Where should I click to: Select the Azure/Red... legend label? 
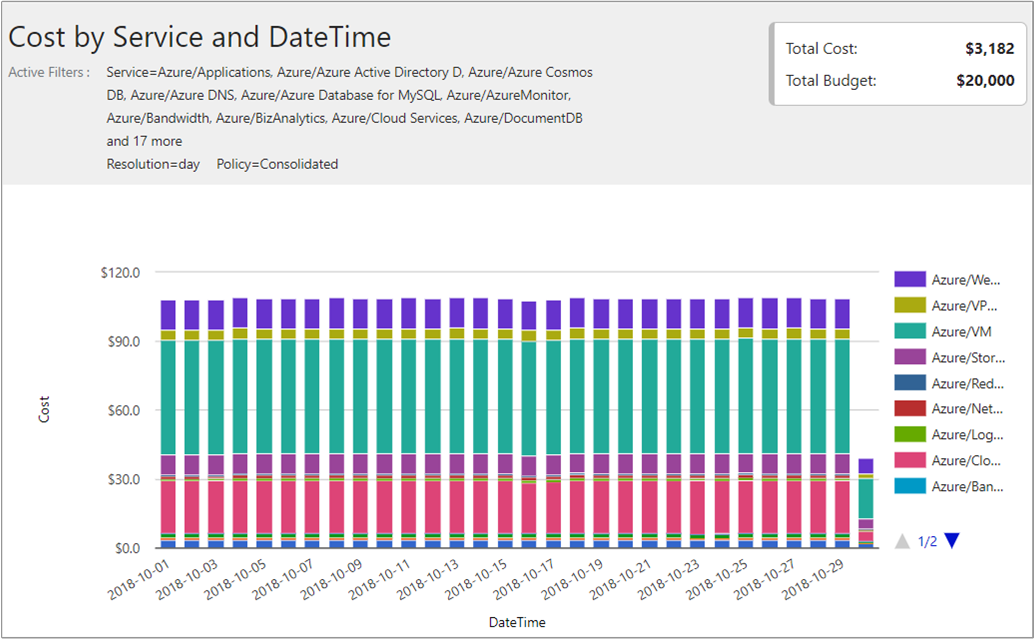coord(968,383)
